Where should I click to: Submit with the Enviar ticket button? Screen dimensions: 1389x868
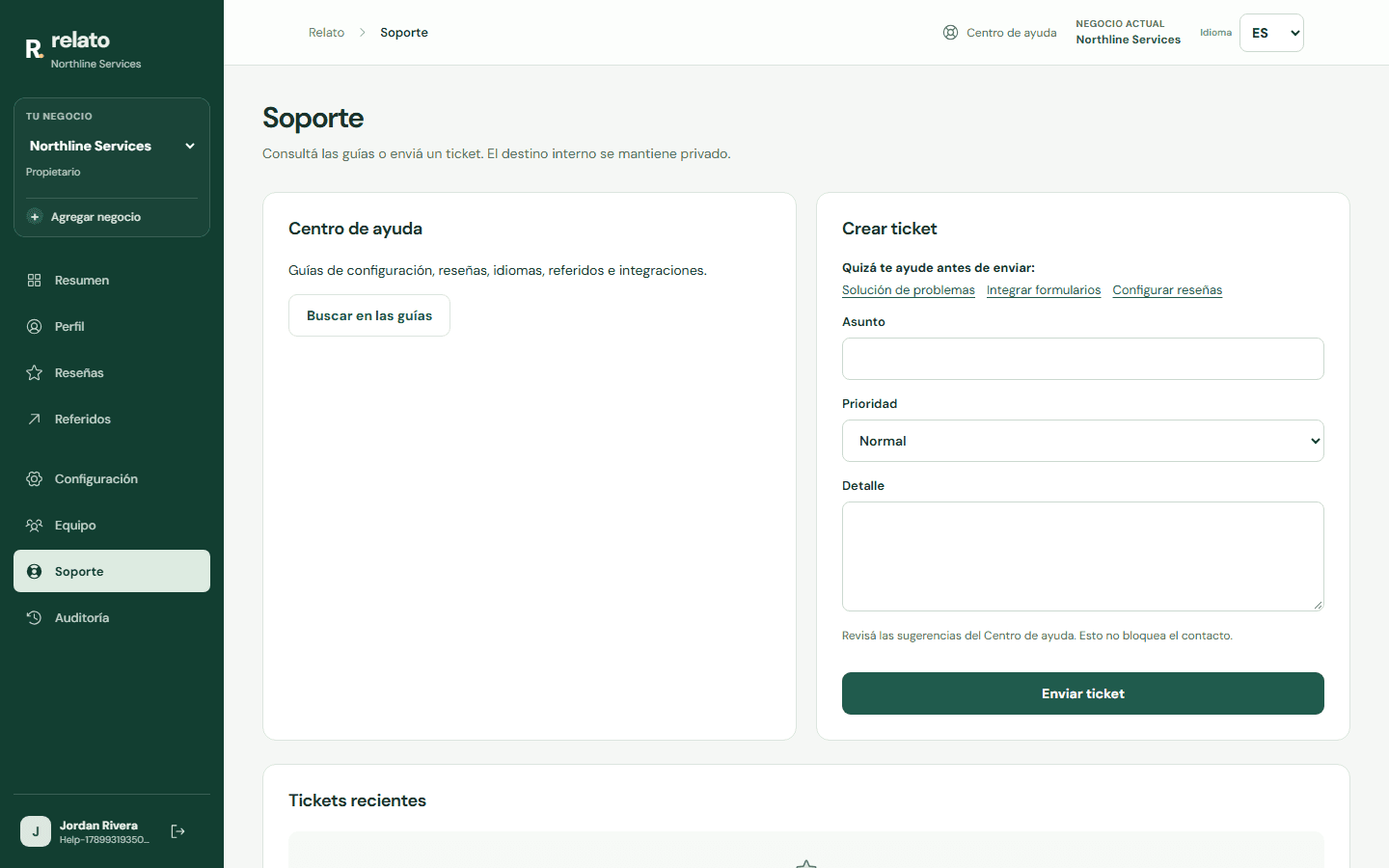(1083, 693)
